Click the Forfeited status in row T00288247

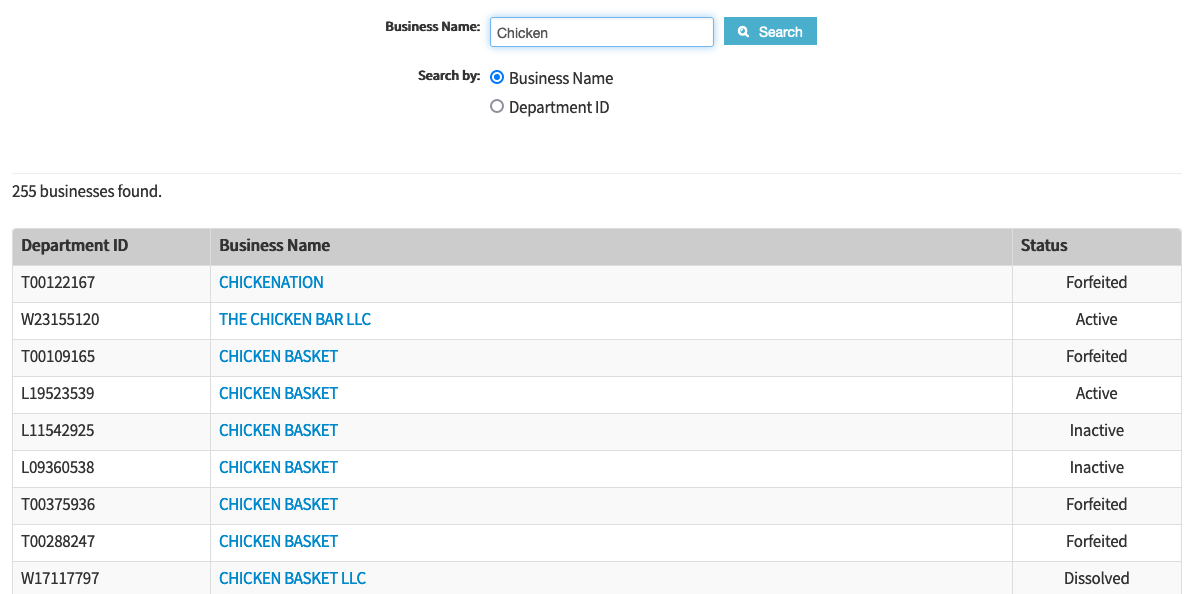1096,542
